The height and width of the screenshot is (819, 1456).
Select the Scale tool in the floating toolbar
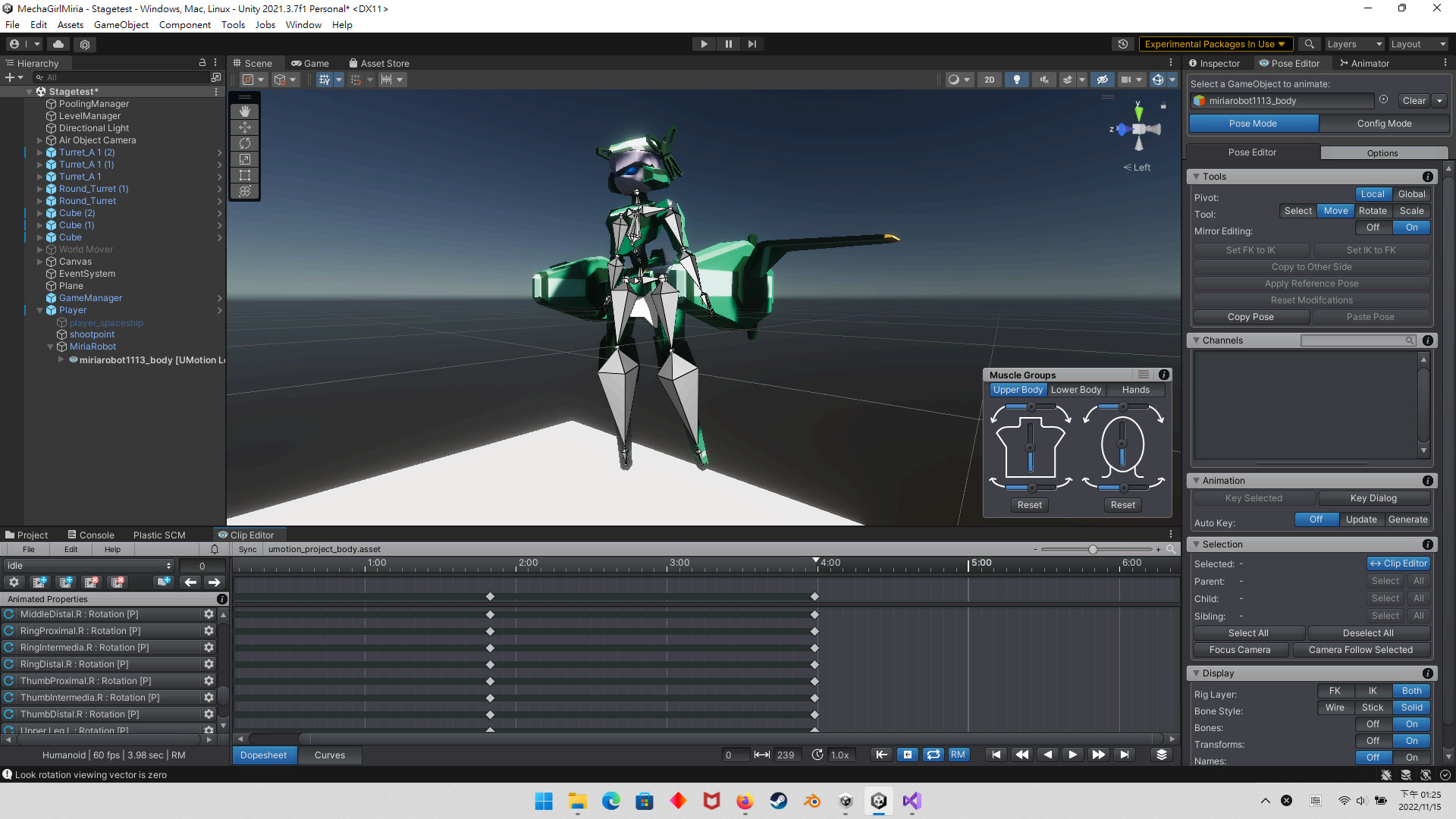point(244,159)
